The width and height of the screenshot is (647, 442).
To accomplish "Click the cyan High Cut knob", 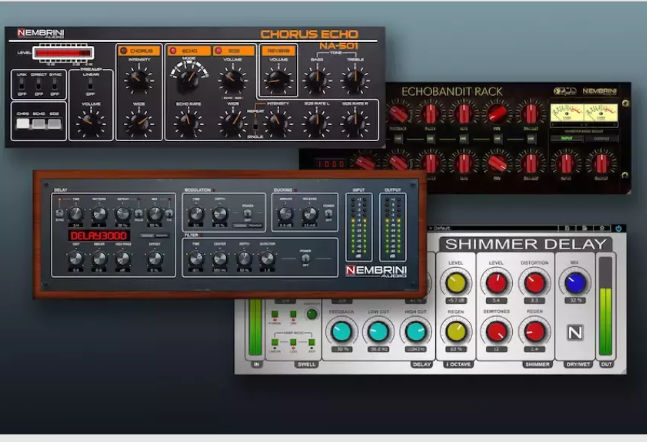I will pos(415,331).
